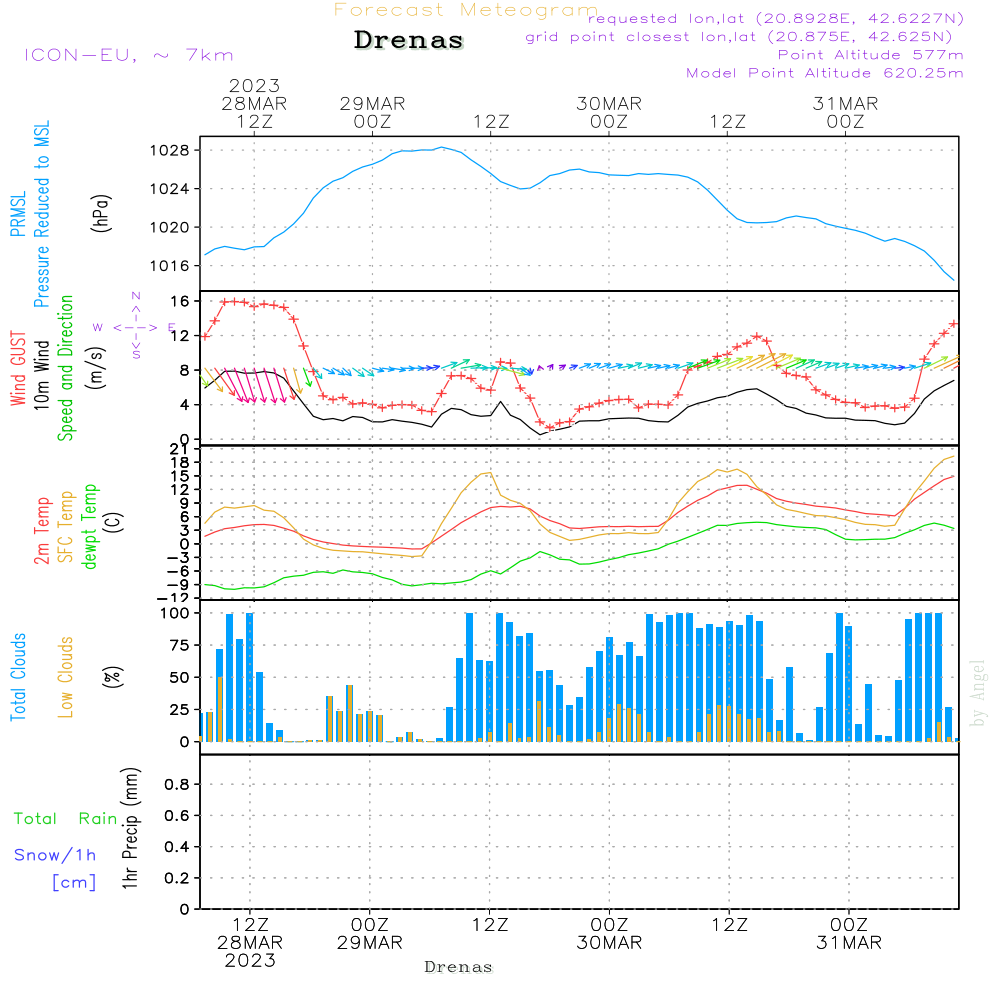Click the 30MAR 00Z bottom time marker
The width and height of the screenshot is (1000, 1000).
pyautogui.click(x=610, y=933)
